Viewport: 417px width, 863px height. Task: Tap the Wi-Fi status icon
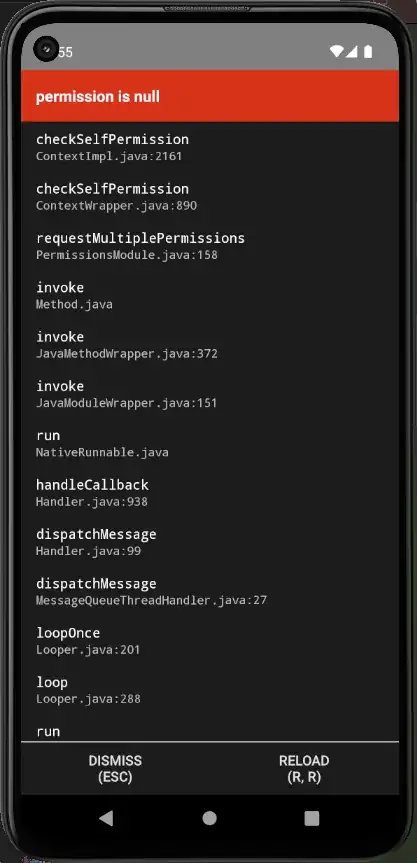point(337,52)
